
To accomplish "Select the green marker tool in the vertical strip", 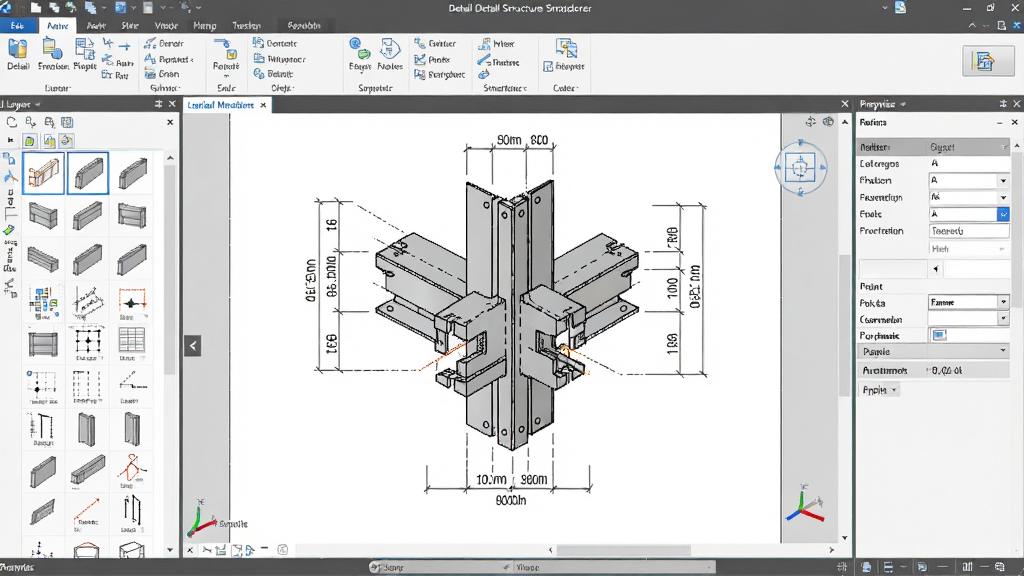I will coord(9,230).
